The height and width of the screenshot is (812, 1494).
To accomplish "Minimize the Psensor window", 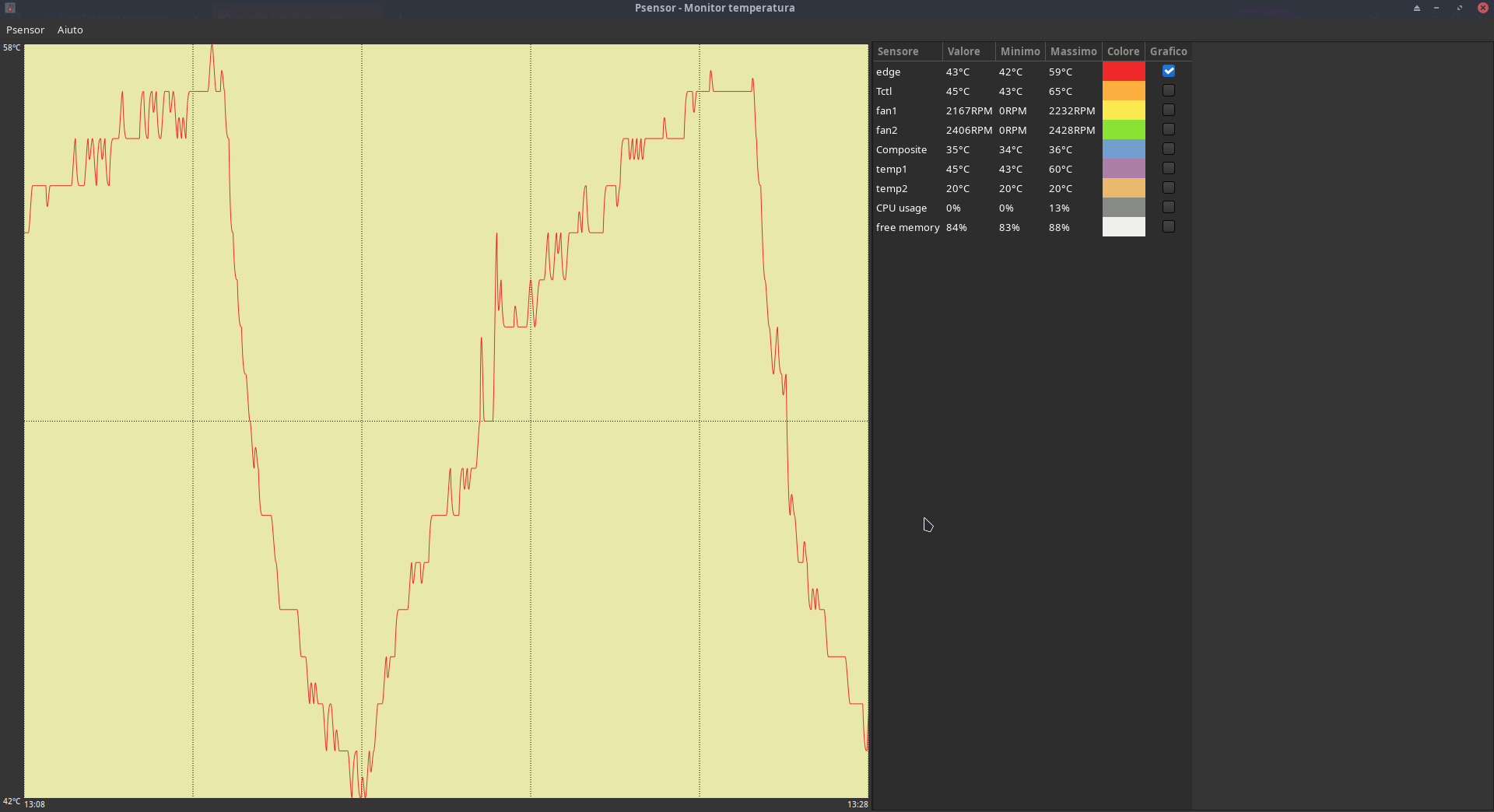I will click(x=1436, y=8).
